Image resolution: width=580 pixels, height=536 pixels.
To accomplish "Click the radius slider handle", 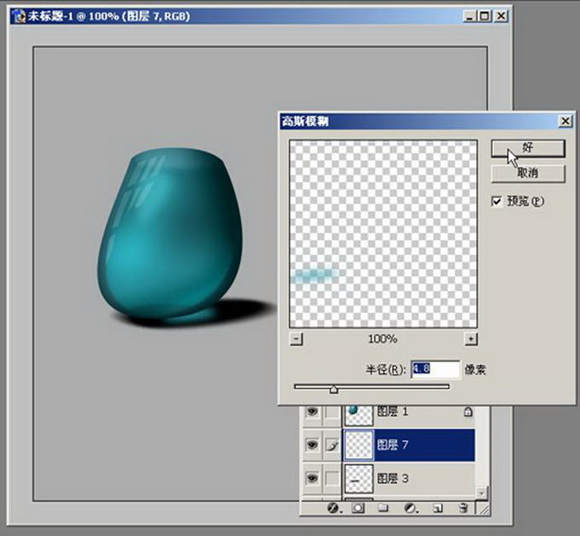I will click(334, 389).
